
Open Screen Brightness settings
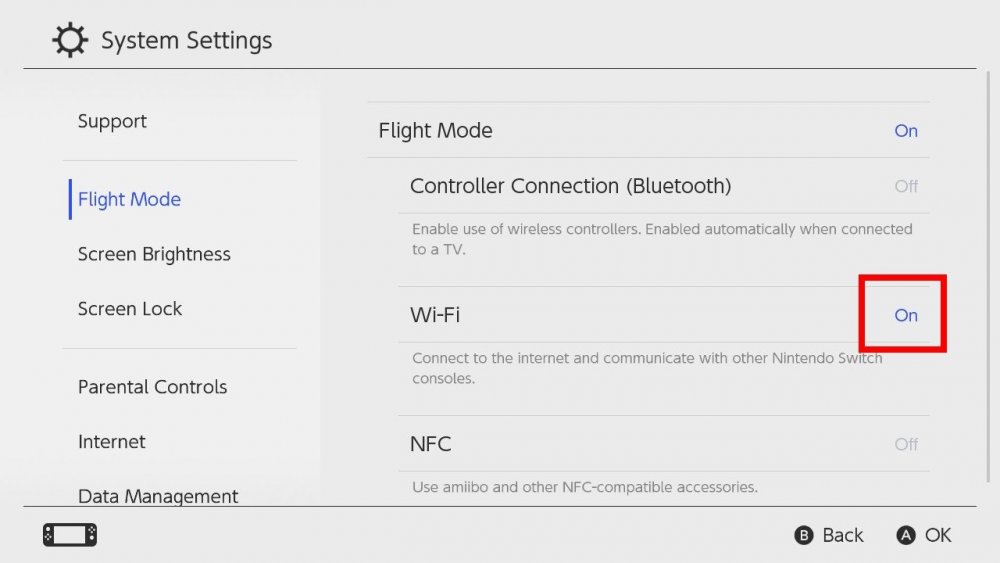tap(154, 254)
